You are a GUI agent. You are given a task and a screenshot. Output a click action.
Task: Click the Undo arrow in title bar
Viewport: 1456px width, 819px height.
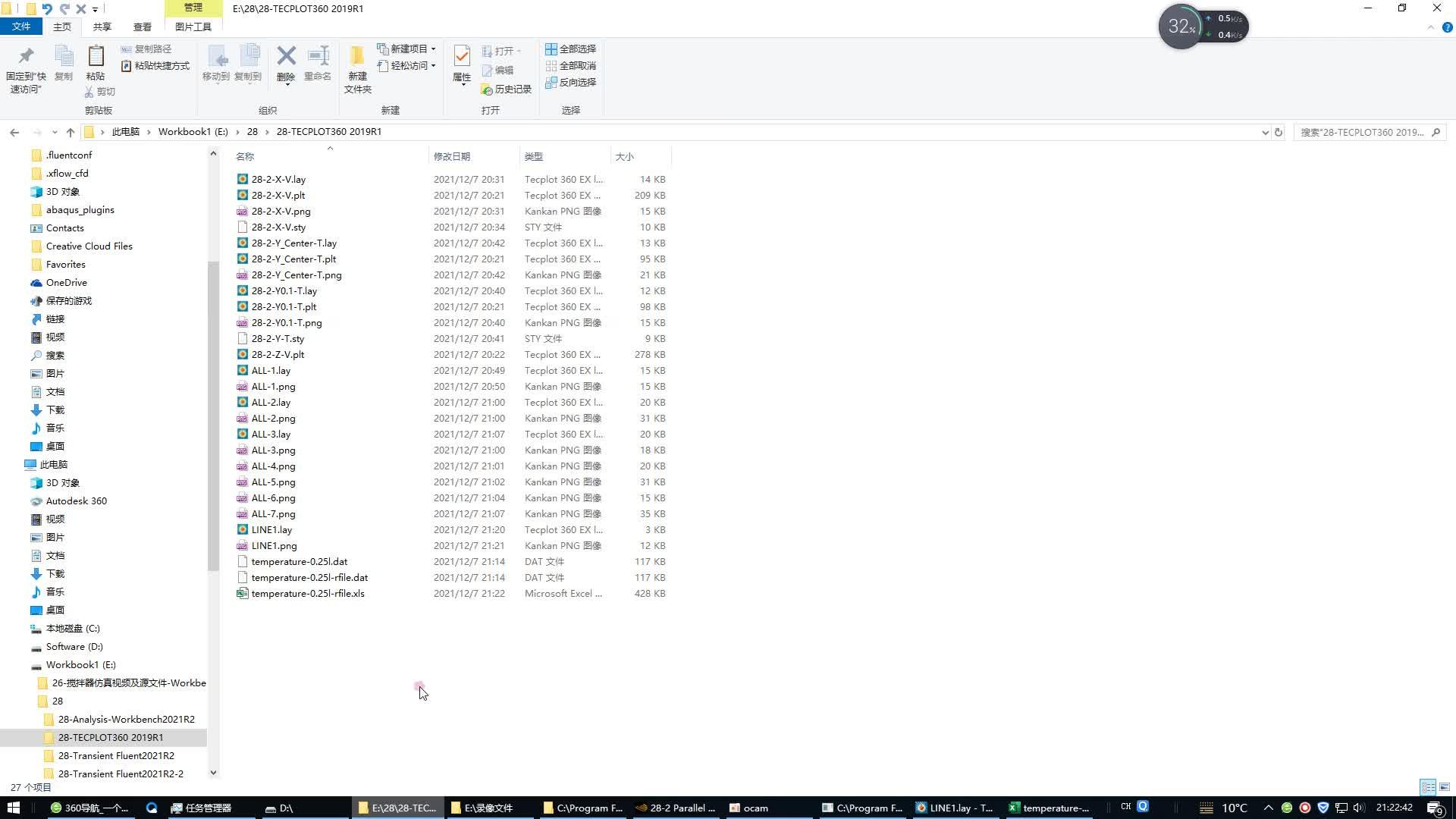tap(47, 9)
